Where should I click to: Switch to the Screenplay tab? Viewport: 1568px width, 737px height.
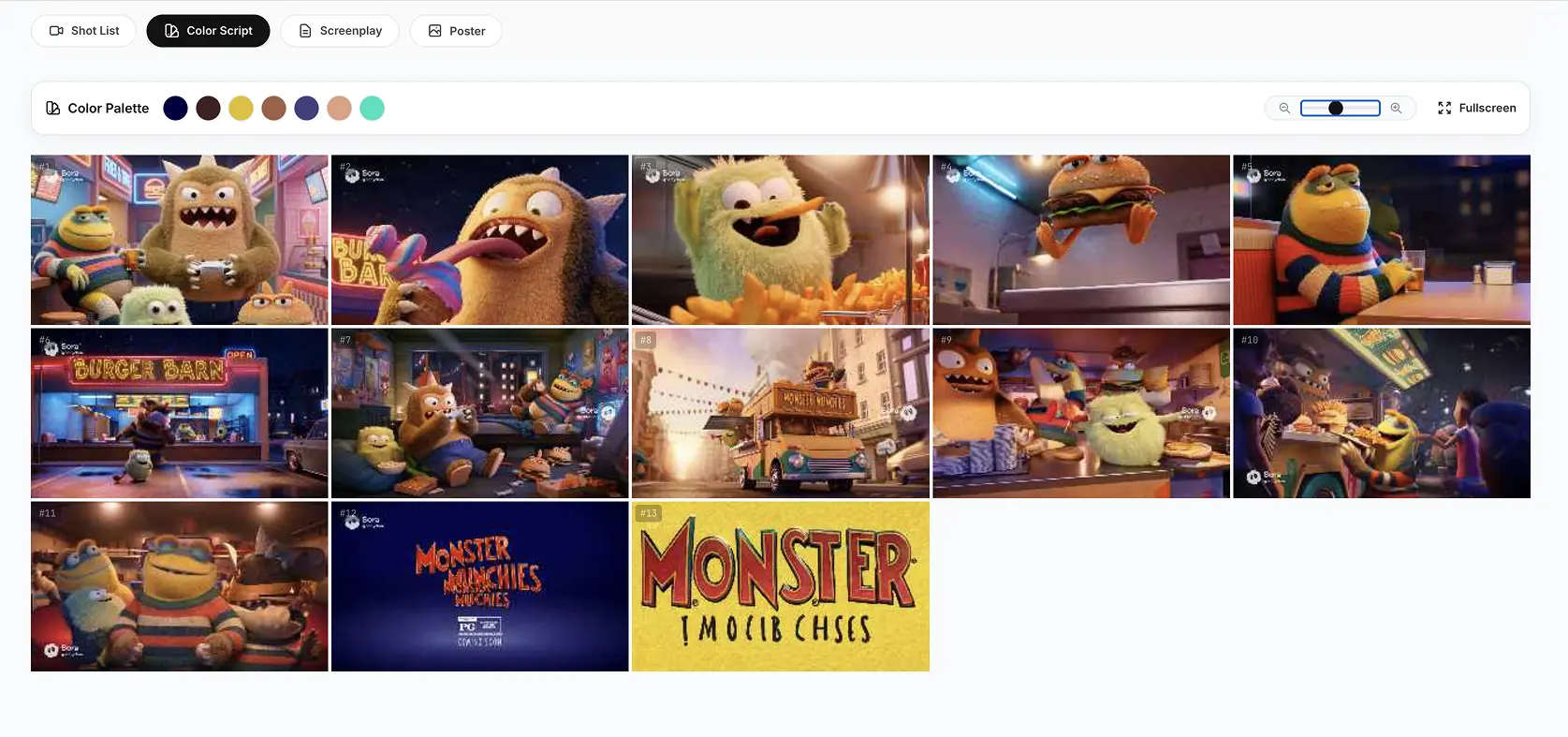pos(340,31)
